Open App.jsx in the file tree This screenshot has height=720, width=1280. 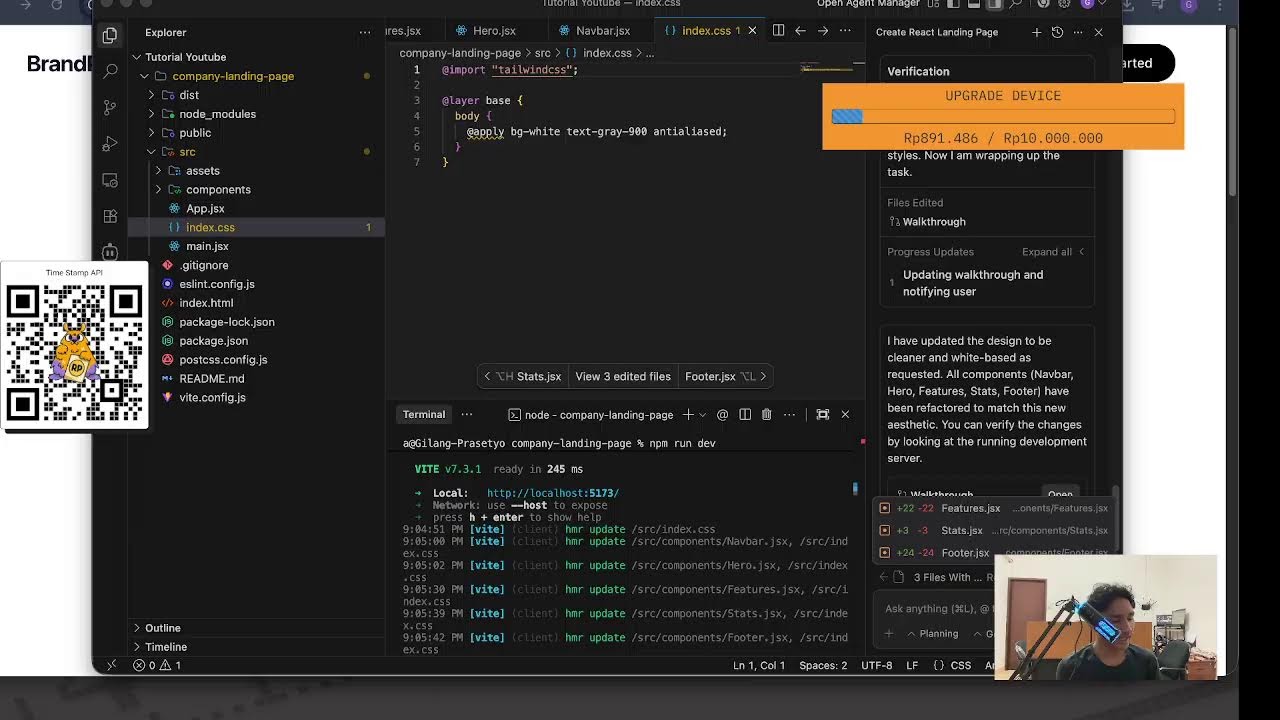coord(205,208)
